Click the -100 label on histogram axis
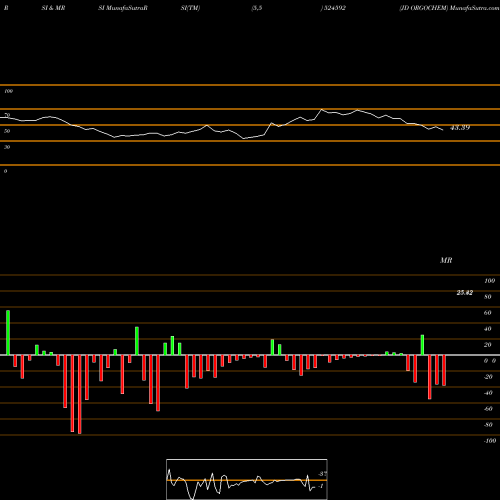The image size is (500, 500). [x=490, y=441]
